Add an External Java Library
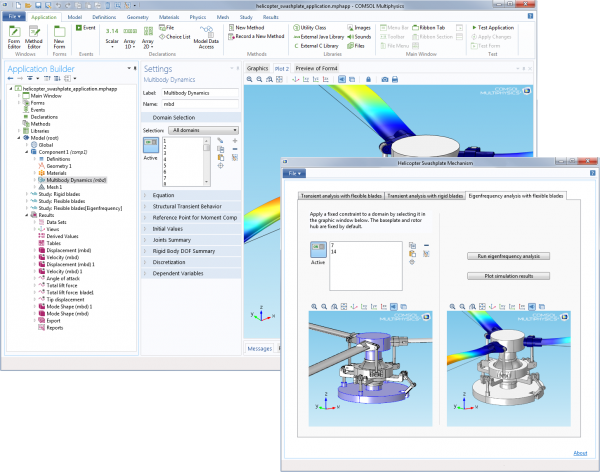Screen dimensions: 600x472 point(319,37)
